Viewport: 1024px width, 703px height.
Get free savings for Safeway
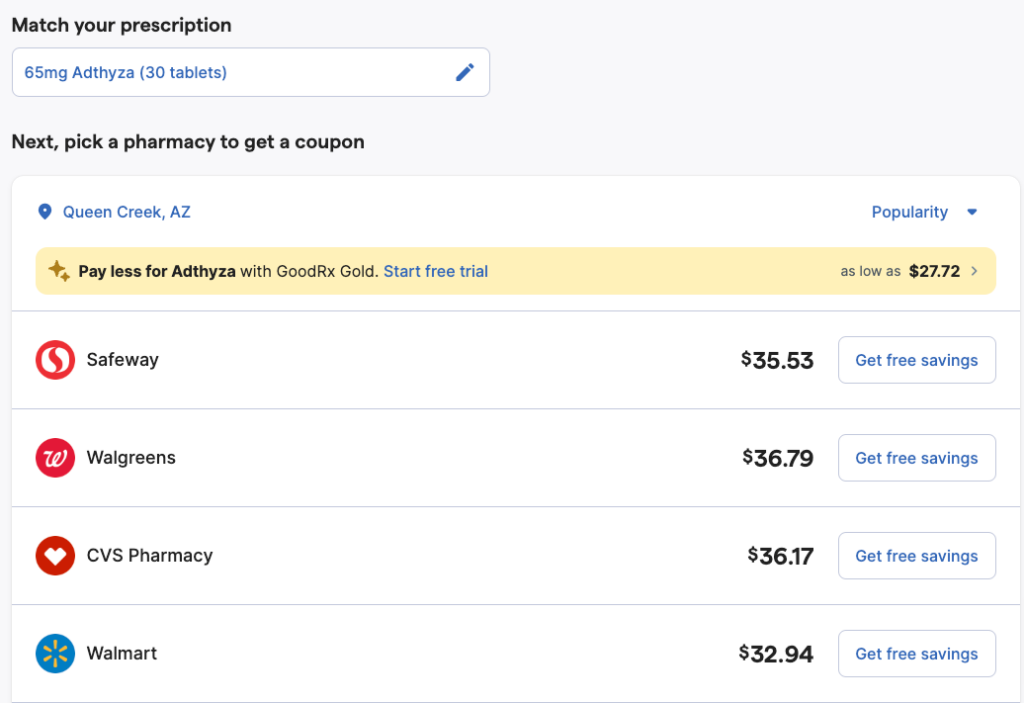click(x=916, y=360)
